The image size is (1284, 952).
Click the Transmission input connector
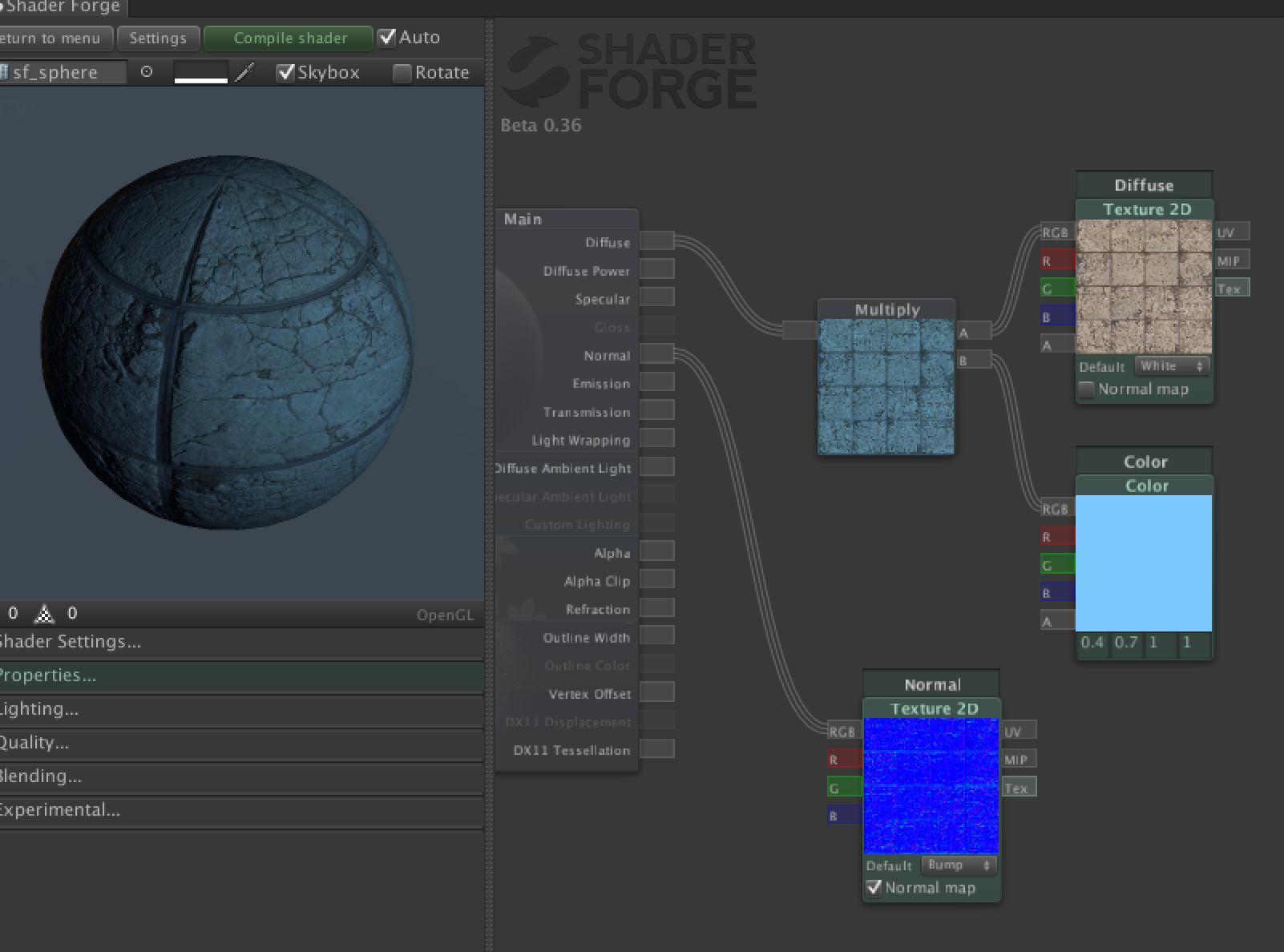click(x=657, y=410)
